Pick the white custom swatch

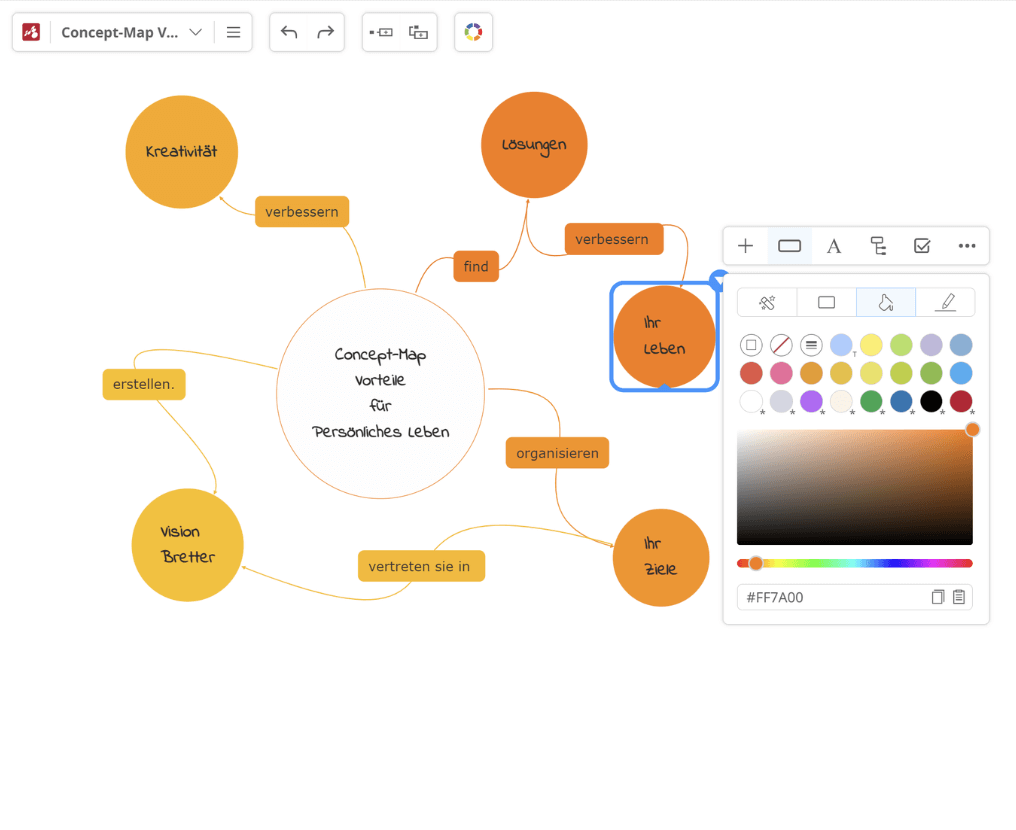pos(751,401)
